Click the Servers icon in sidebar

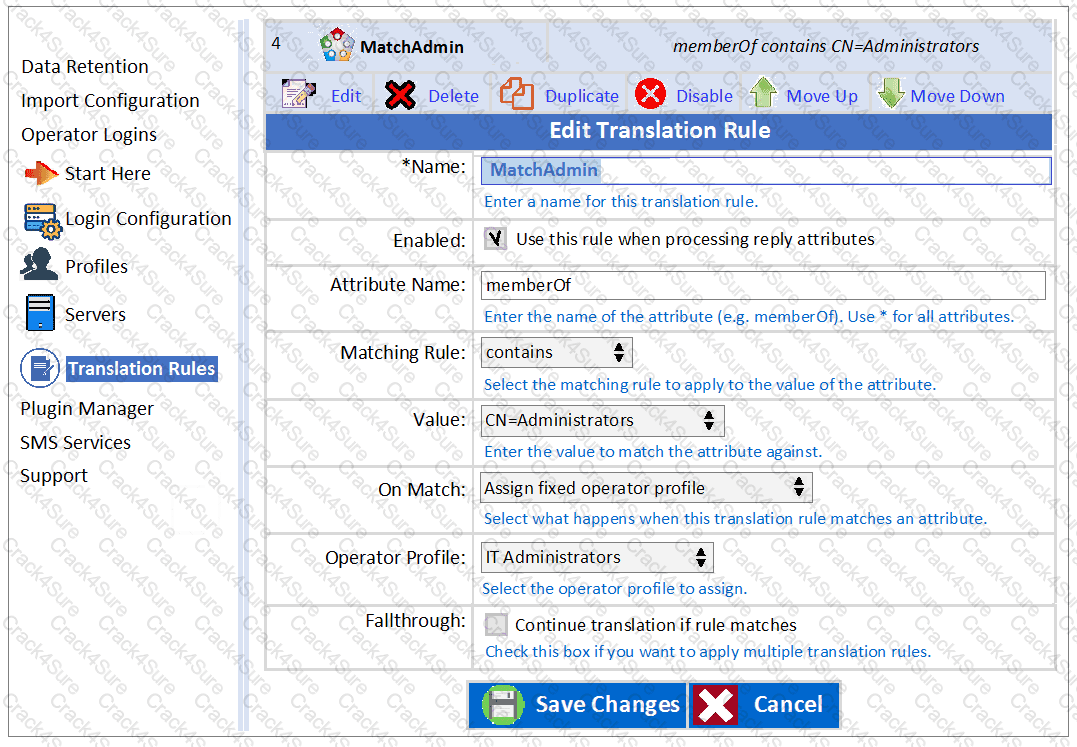pyautogui.click(x=40, y=314)
